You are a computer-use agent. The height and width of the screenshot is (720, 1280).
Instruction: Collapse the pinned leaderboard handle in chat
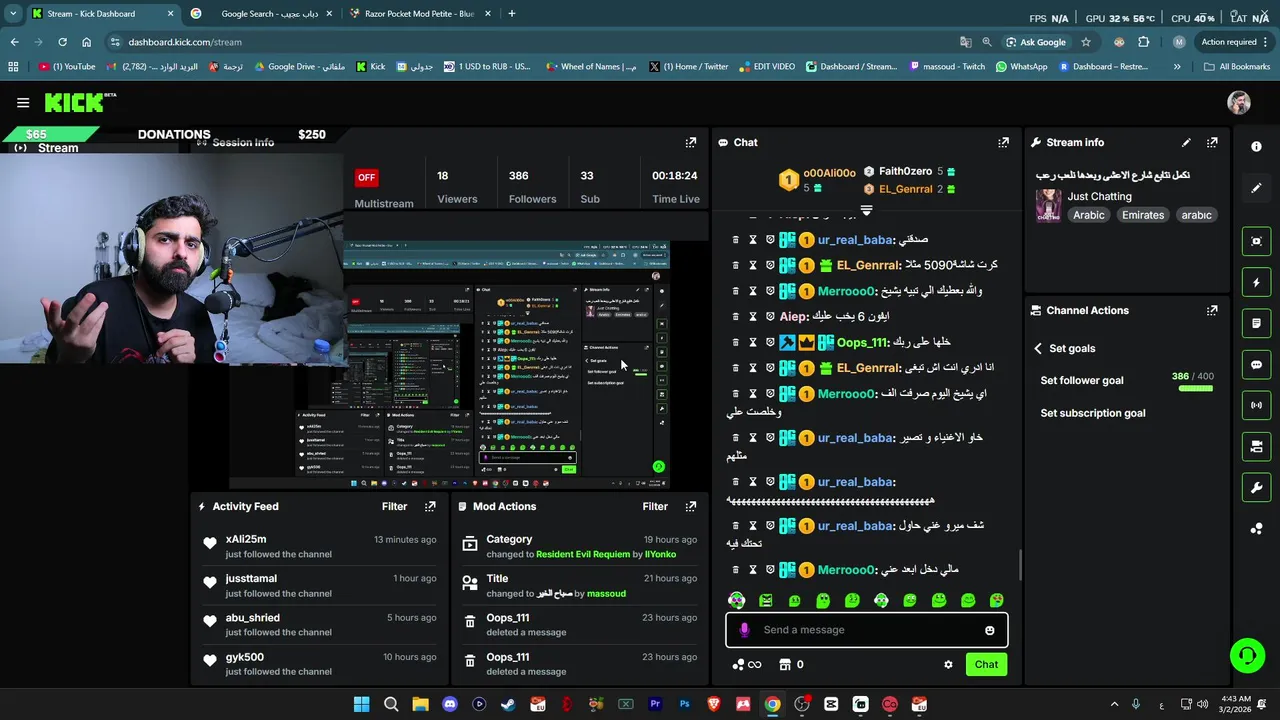pos(866,211)
